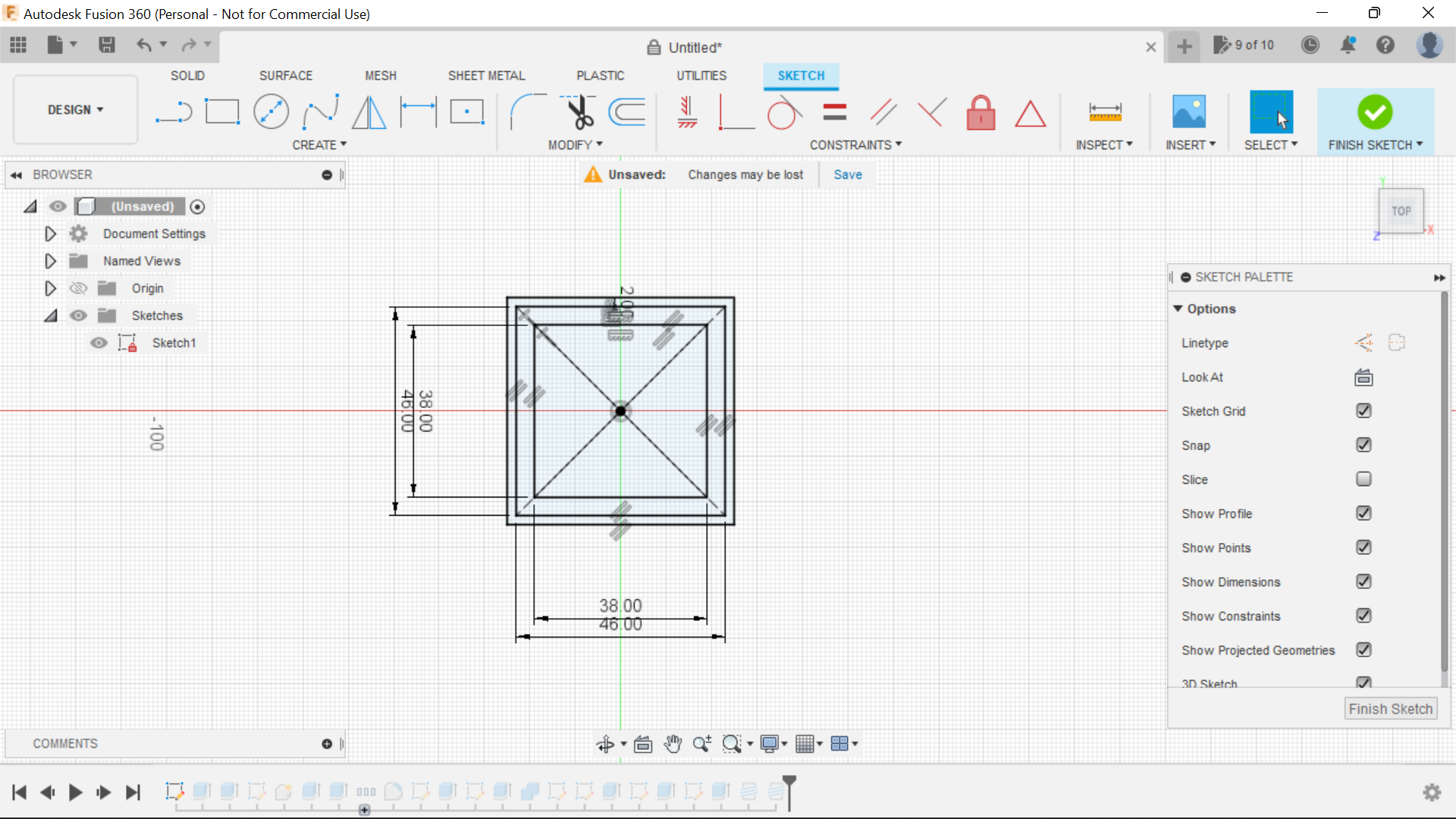The image size is (1456, 819).
Task: Toggle Show Projected Geometries checkbox
Action: click(1363, 649)
